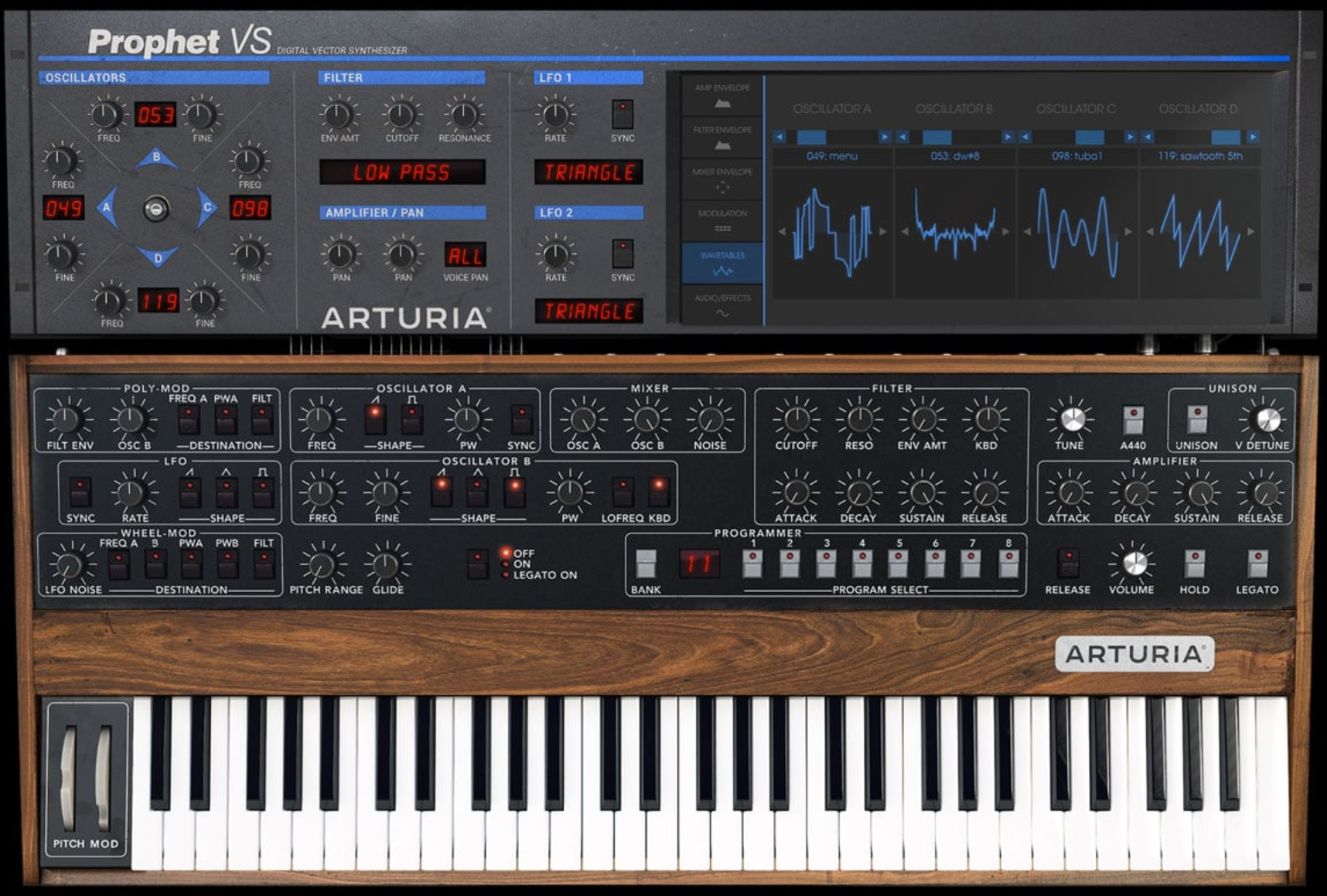The height and width of the screenshot is (896, 1327).
Task: Click the Tune knob
Action: pyautogui.click(x=1072, y=419)
